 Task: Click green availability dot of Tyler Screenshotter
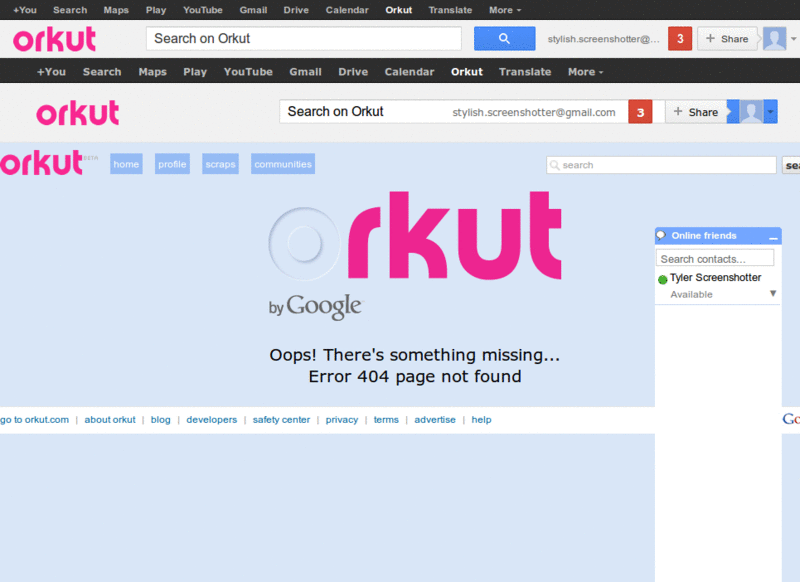(x=662, y=280)
